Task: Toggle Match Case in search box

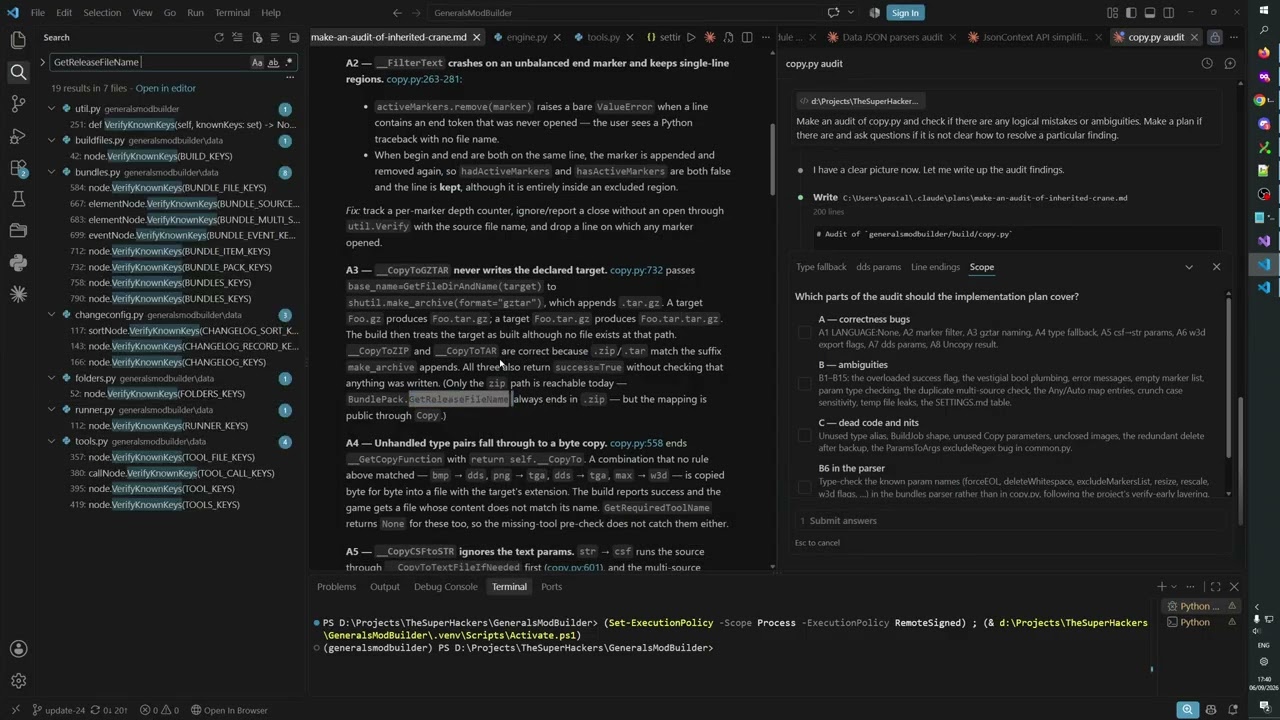Action: [x=257, y=62]
